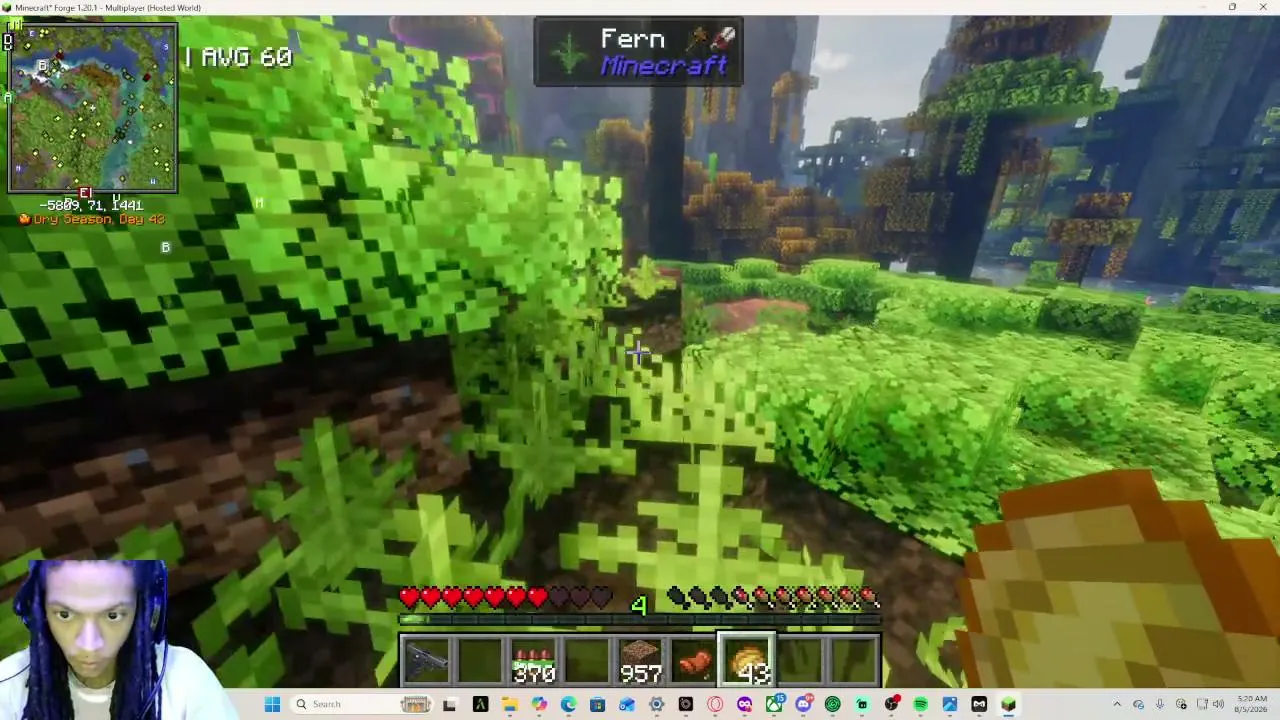Click the minimap in the top-left corner
1280x720 pixels.
point(92,107)
